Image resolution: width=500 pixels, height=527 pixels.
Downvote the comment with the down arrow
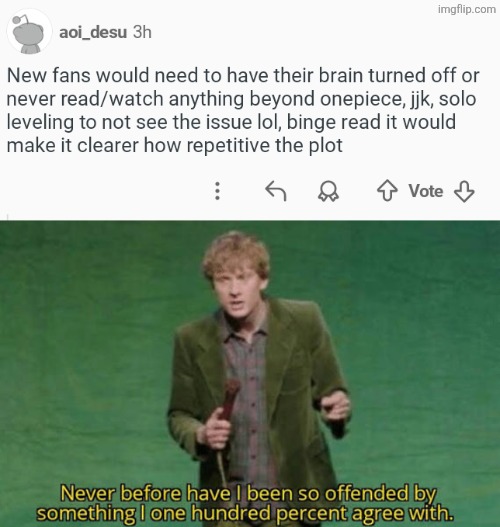(x=464, y=191)
